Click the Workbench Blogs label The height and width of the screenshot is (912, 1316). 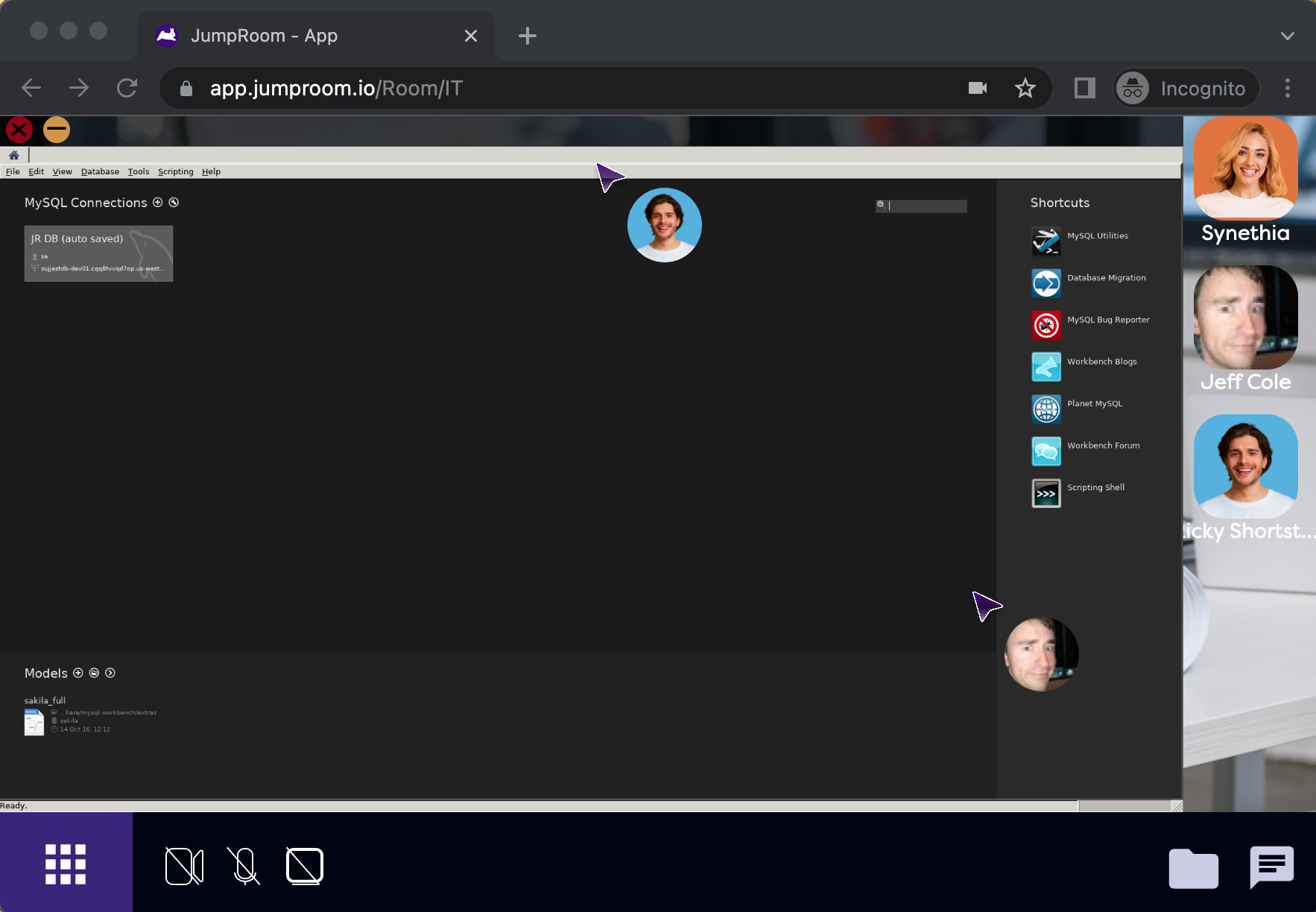pyautogui.click(x=1102, y=361)
